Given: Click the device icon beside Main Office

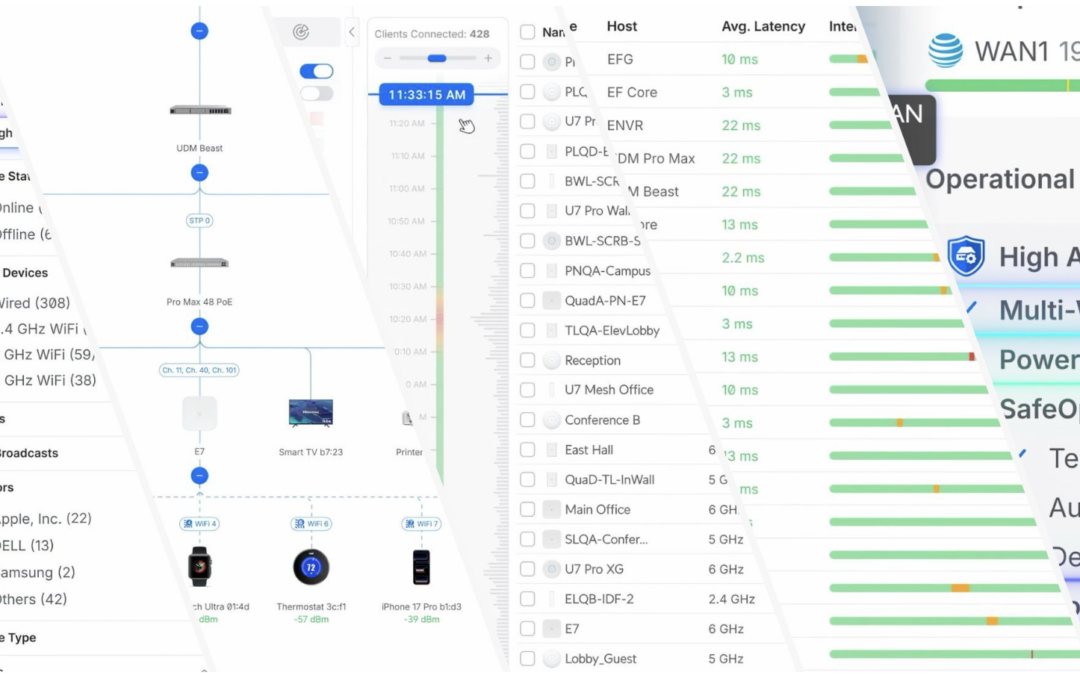Looking at the screenshot, I should point(551,509).
